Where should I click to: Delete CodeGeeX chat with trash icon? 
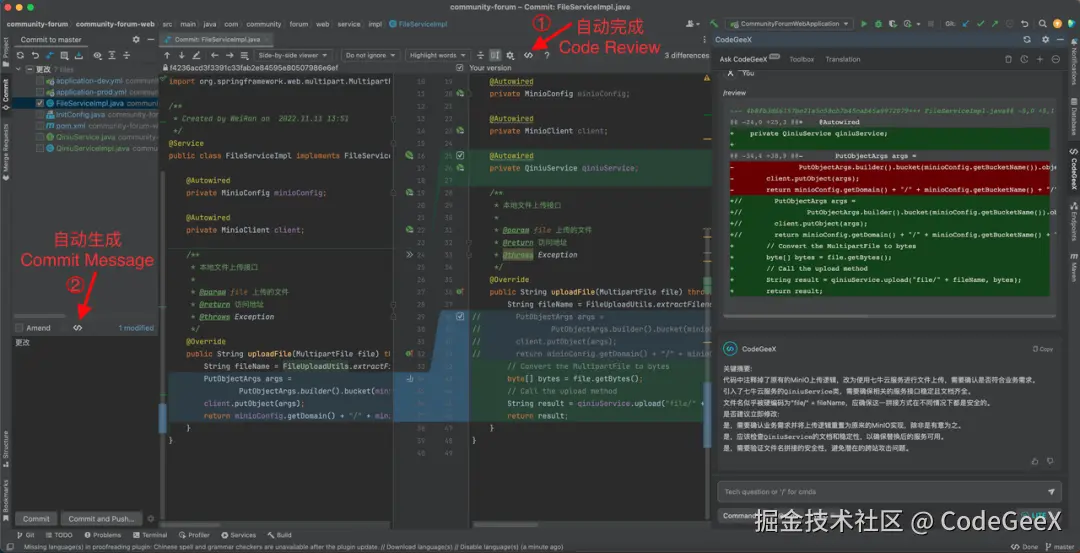coord(1008,59)
